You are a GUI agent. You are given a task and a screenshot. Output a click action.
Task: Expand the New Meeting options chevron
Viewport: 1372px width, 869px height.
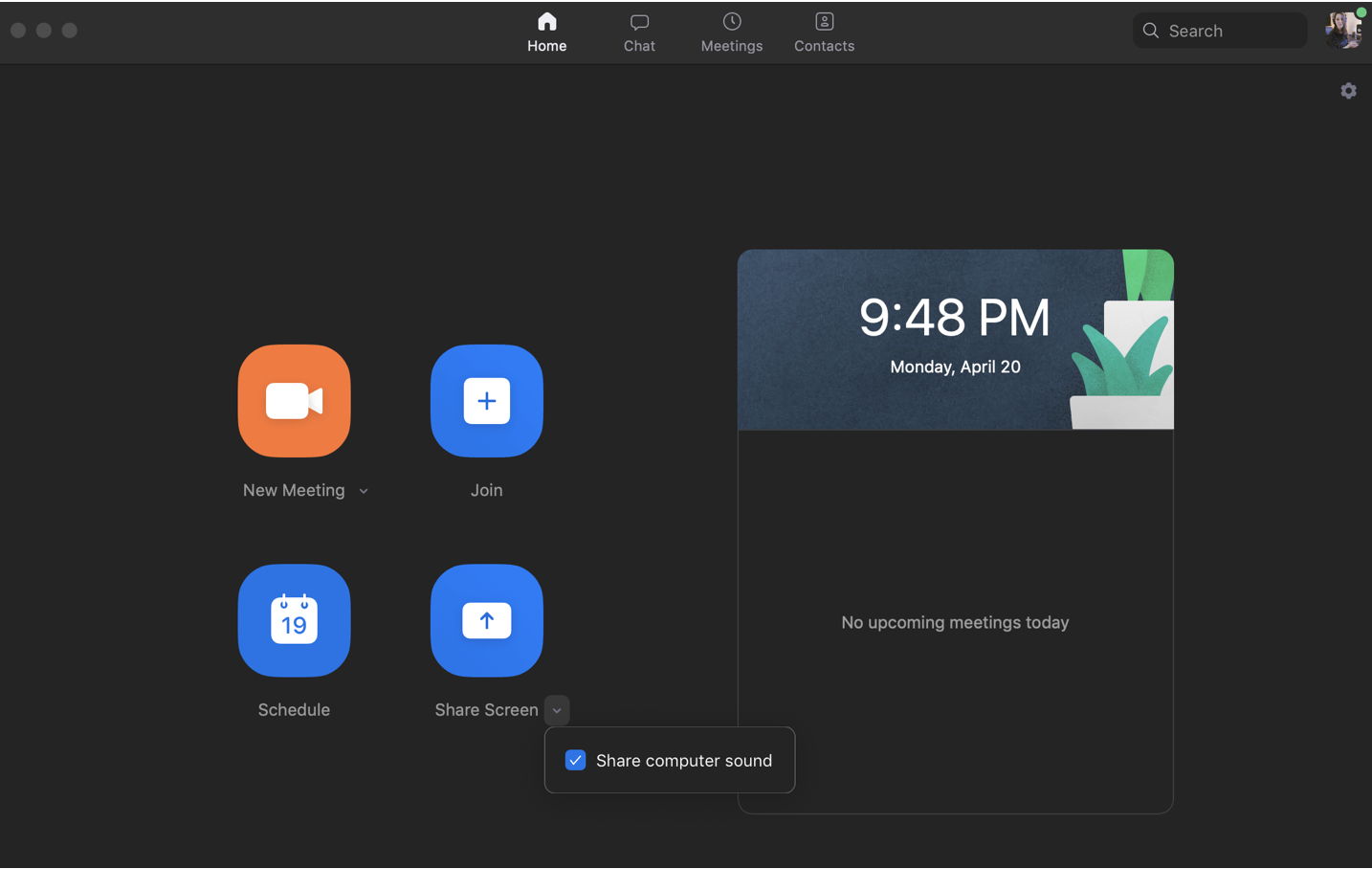[364, 491]
